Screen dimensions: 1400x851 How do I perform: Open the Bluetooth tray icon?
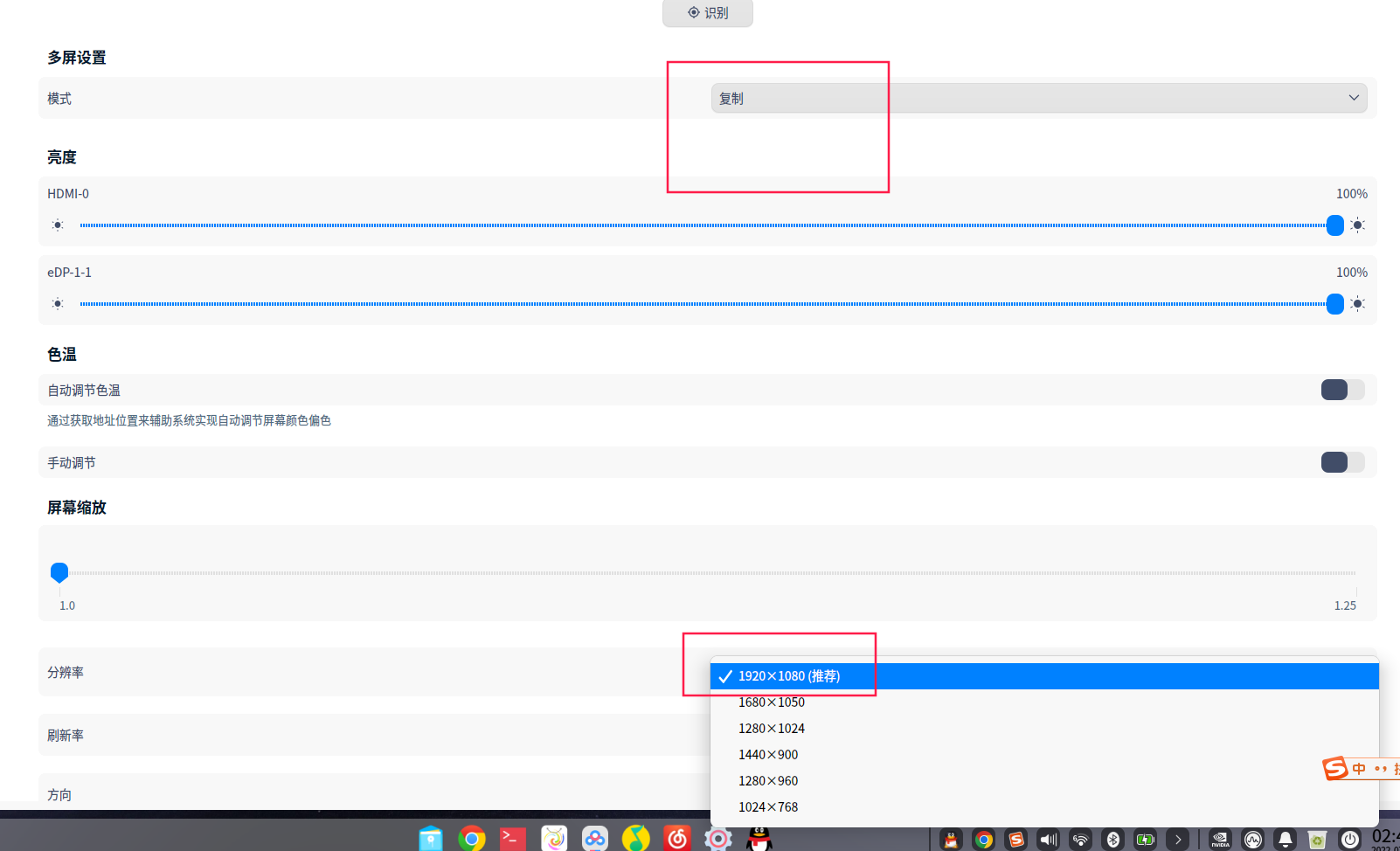pos(1113,840)
